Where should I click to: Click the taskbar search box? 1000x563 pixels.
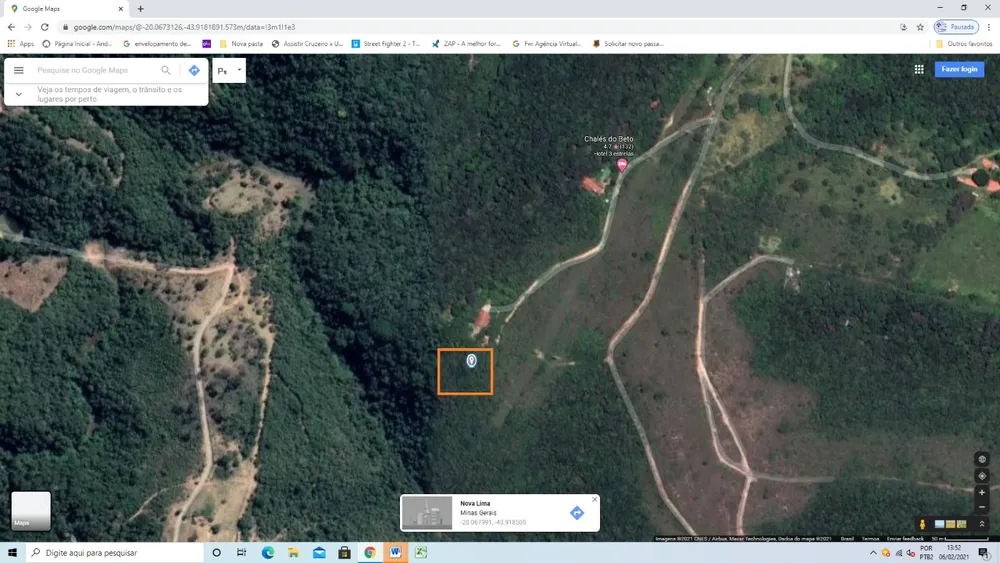115,552
